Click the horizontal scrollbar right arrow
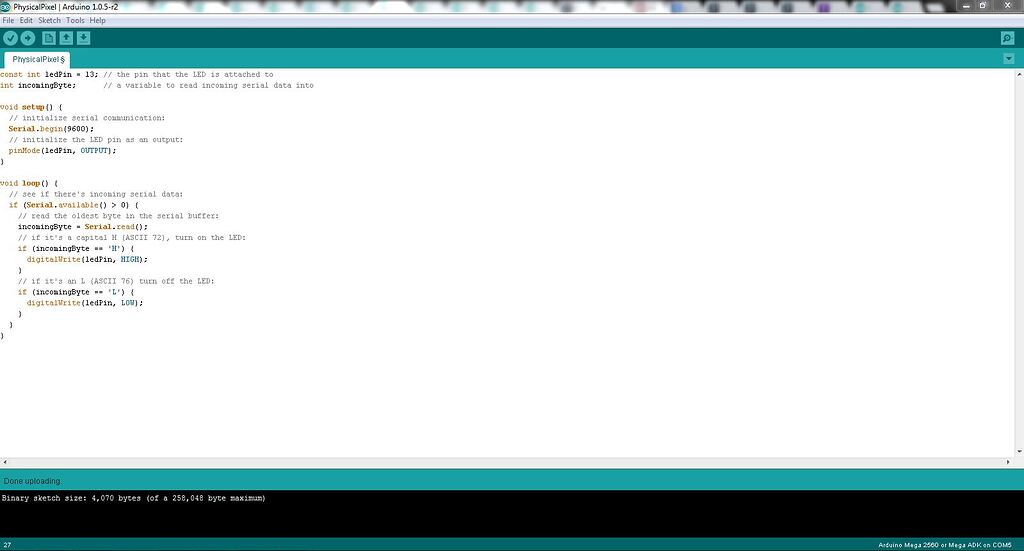This screenshot has width=1024, height=551. (x=1008, y=462)
